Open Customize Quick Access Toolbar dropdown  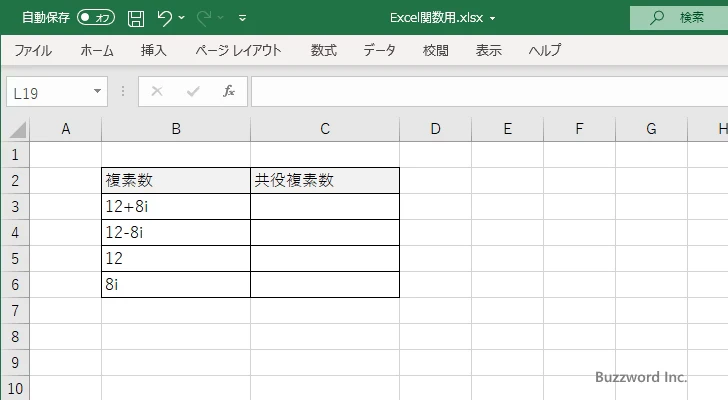pos(242,18)
